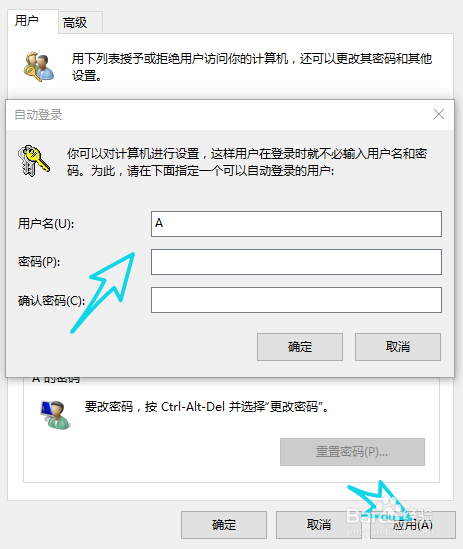Click the users-with-key icon beside the access description
This screenshot has height=549, width=463.
(39, 67)
